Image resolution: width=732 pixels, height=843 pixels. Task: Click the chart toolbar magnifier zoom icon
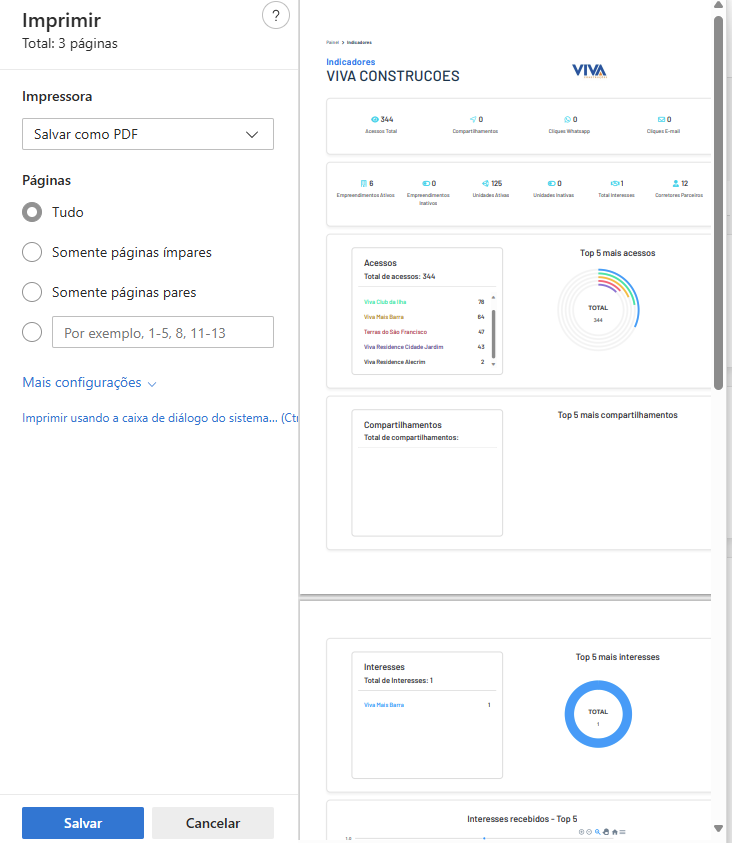[x=598, y=832]
